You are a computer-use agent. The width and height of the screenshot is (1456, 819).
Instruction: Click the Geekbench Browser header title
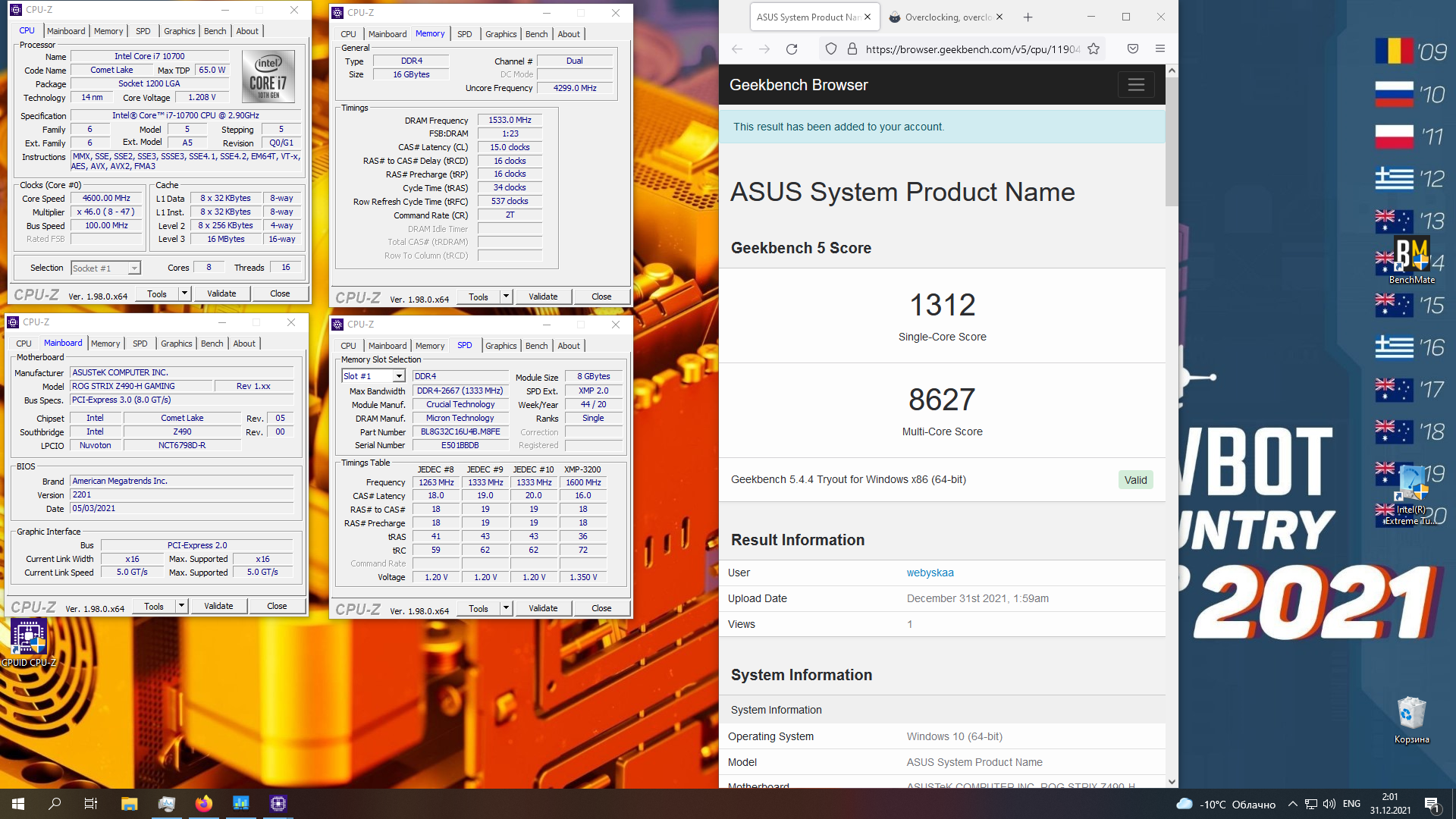[799, 85]
